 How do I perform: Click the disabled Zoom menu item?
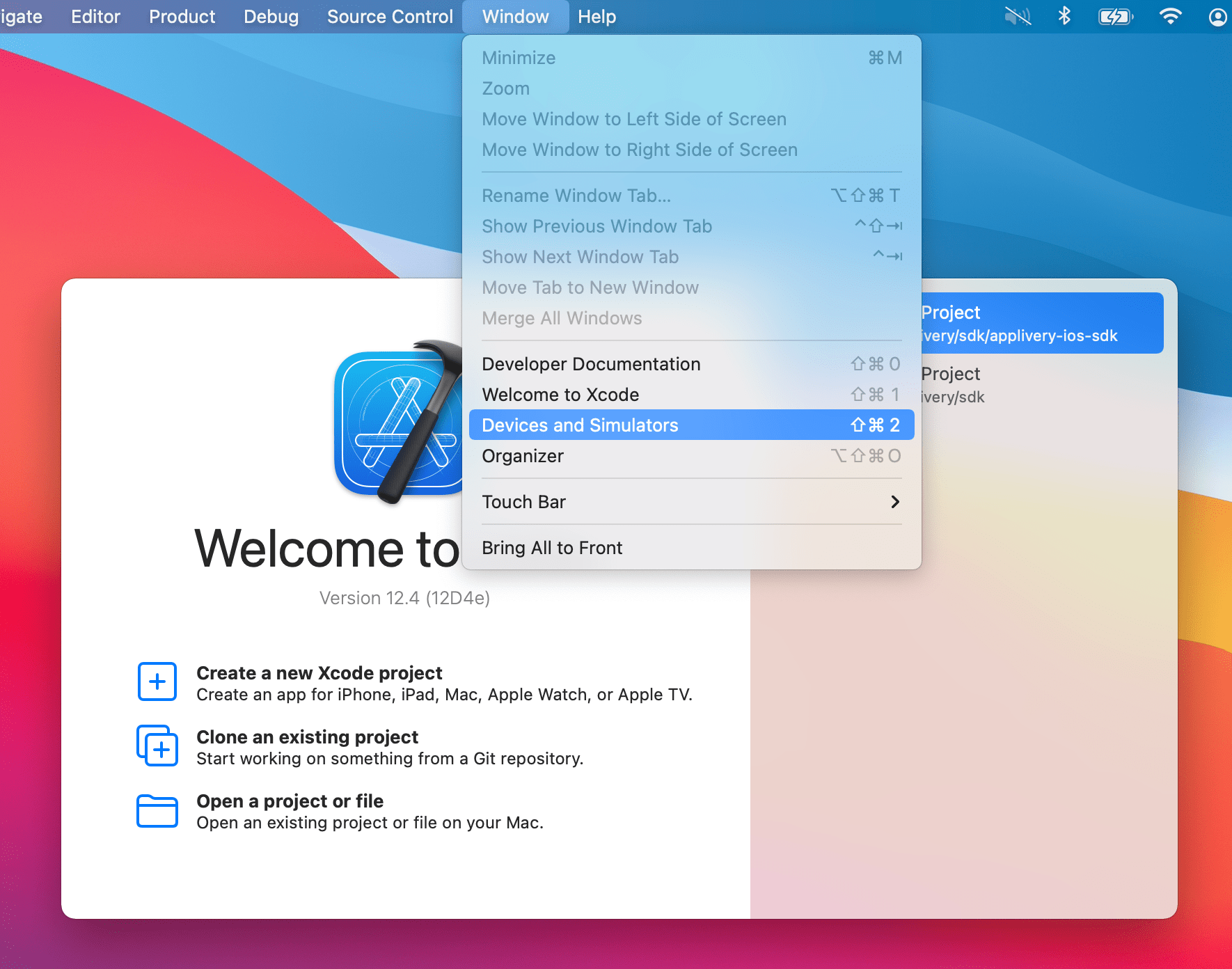click(x=691, y=88)
